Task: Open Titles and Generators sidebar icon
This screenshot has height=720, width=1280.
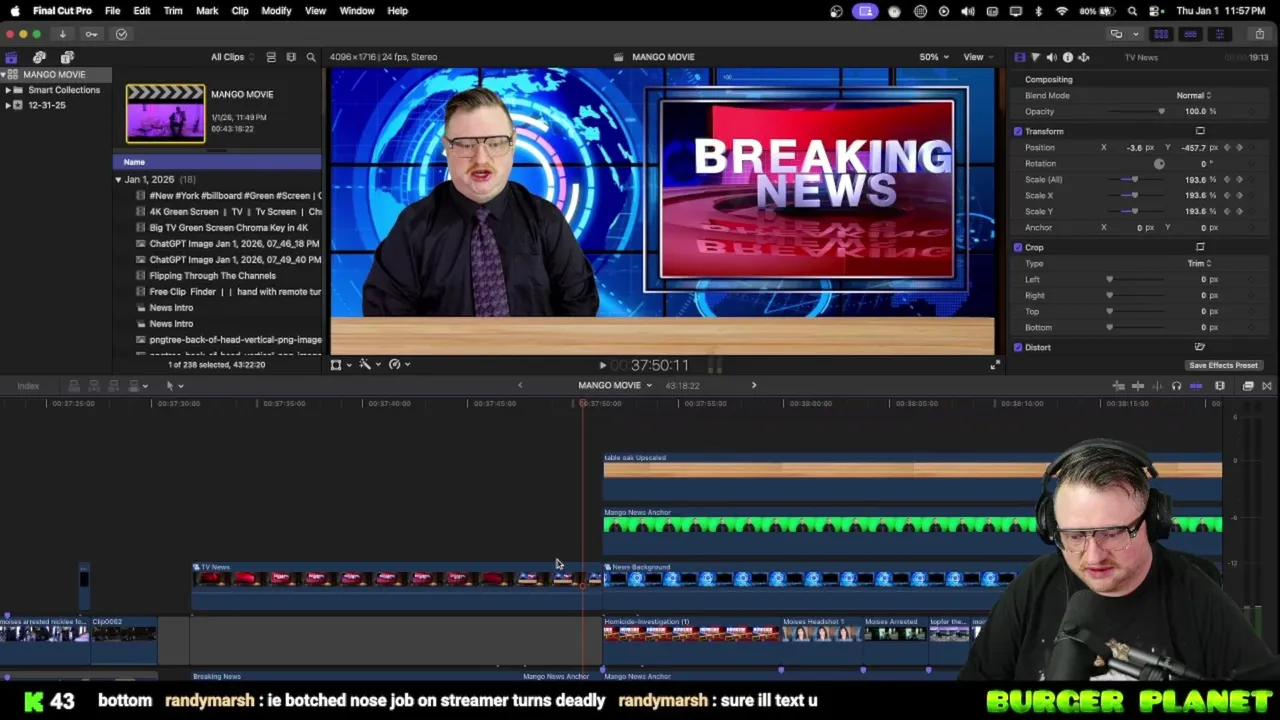Action: (x=67, y=57)
